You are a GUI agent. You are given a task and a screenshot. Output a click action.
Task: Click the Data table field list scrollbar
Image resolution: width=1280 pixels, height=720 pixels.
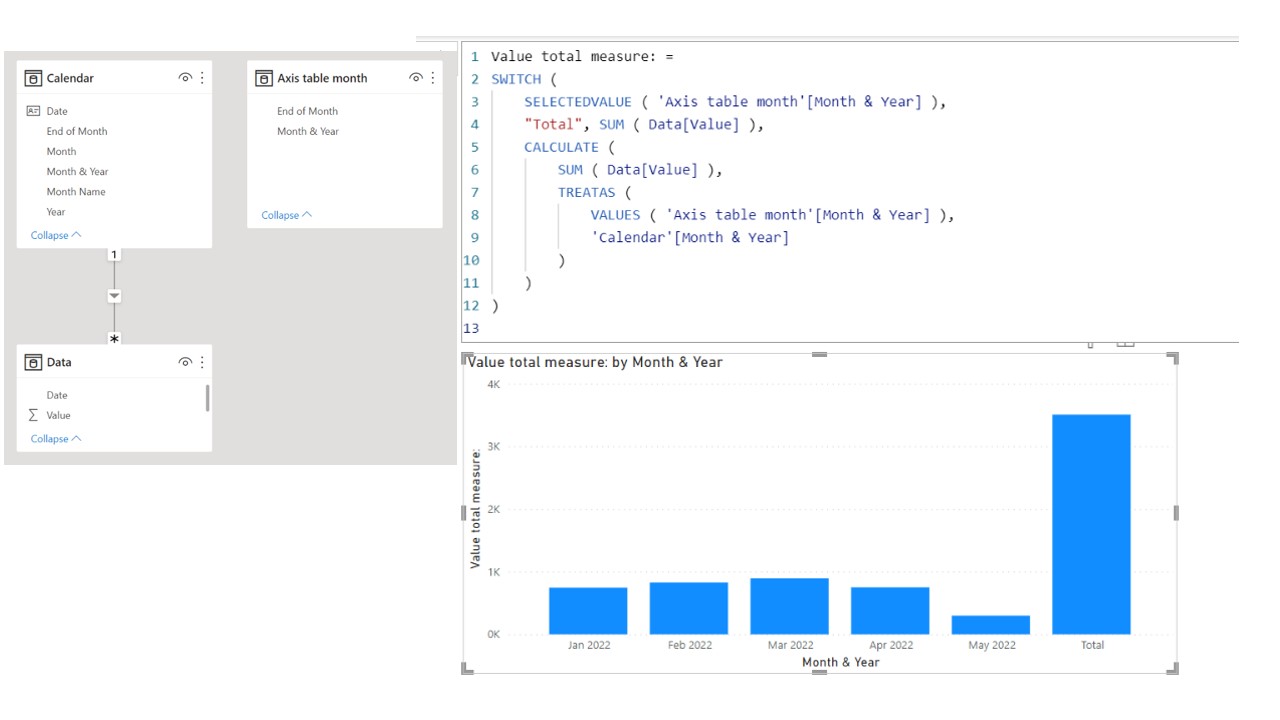click(208, 398)
